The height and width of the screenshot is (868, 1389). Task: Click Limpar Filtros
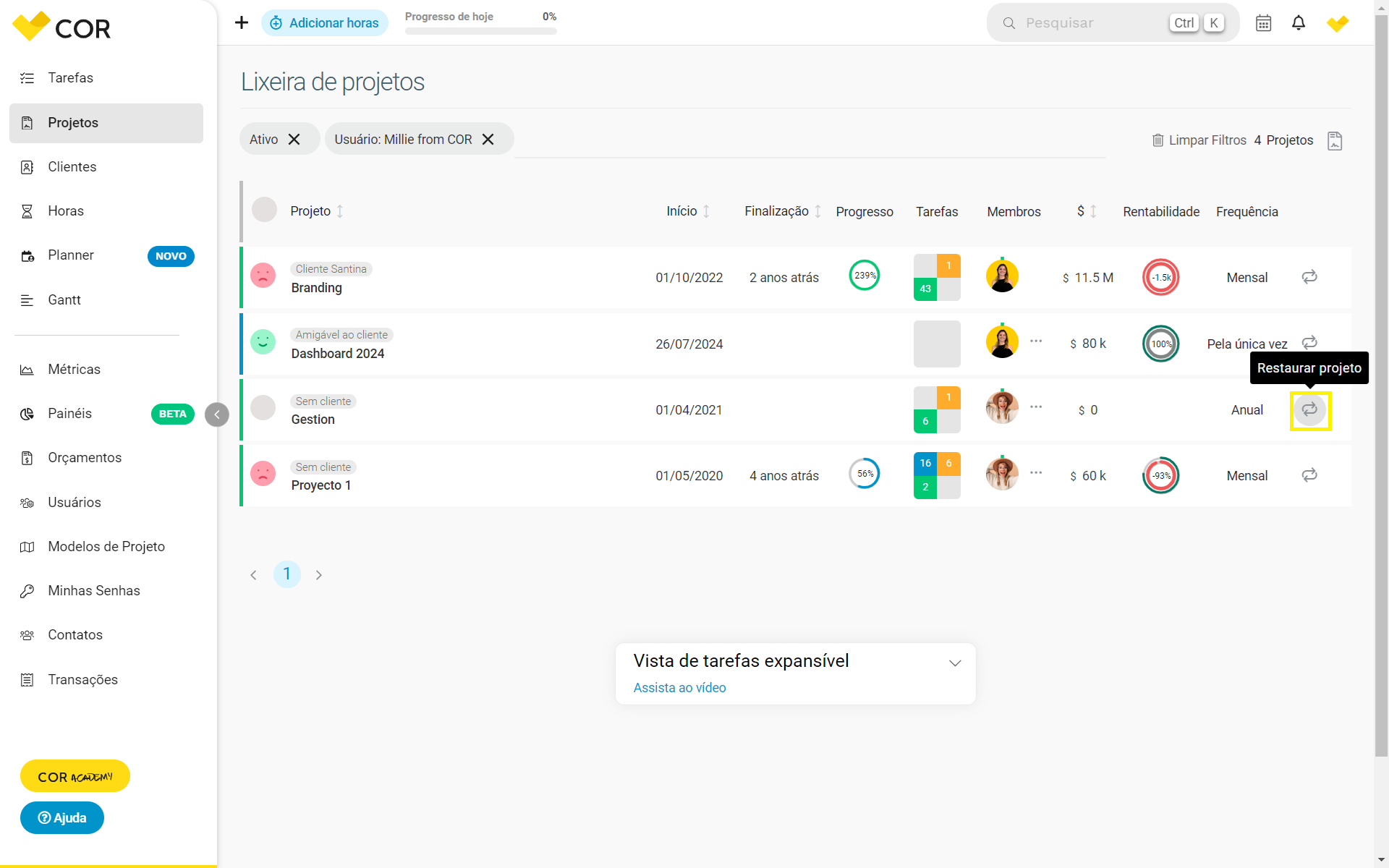[1199, 140]
